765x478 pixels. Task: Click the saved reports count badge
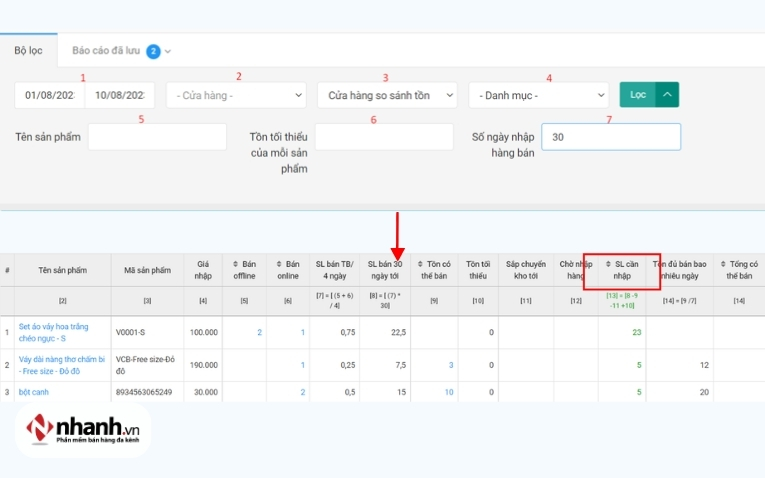[153, 51]
